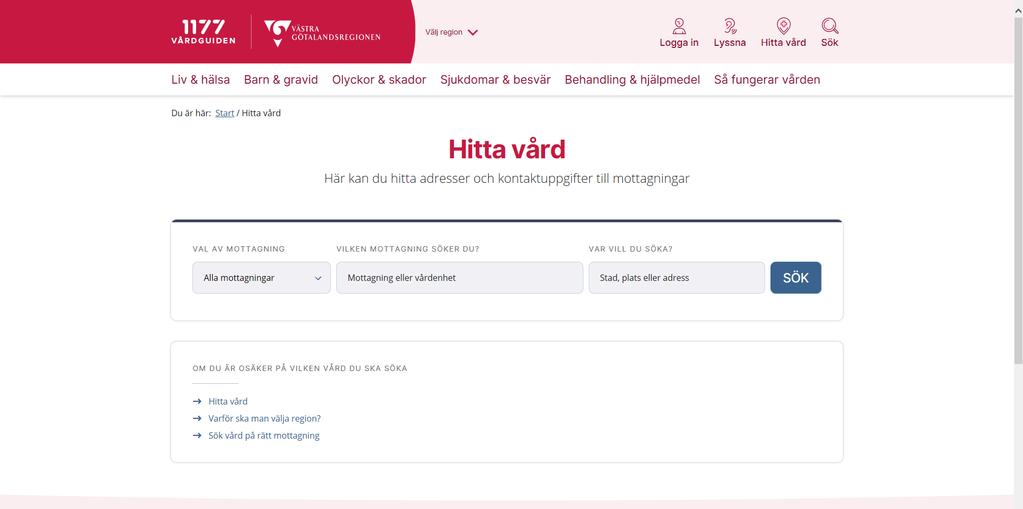Focus the Mottagning eller vårdenhet field

point(459,278)
